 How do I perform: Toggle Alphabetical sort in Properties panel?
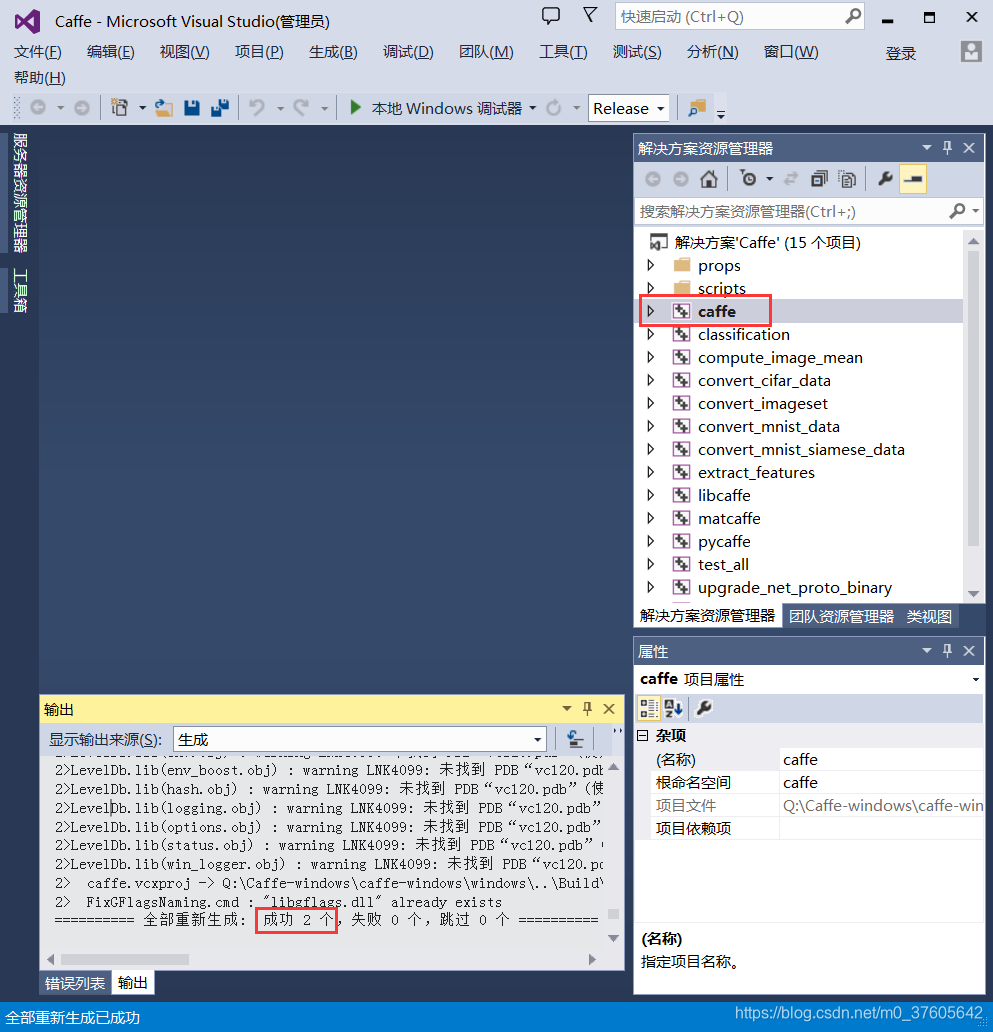point(674,708)
